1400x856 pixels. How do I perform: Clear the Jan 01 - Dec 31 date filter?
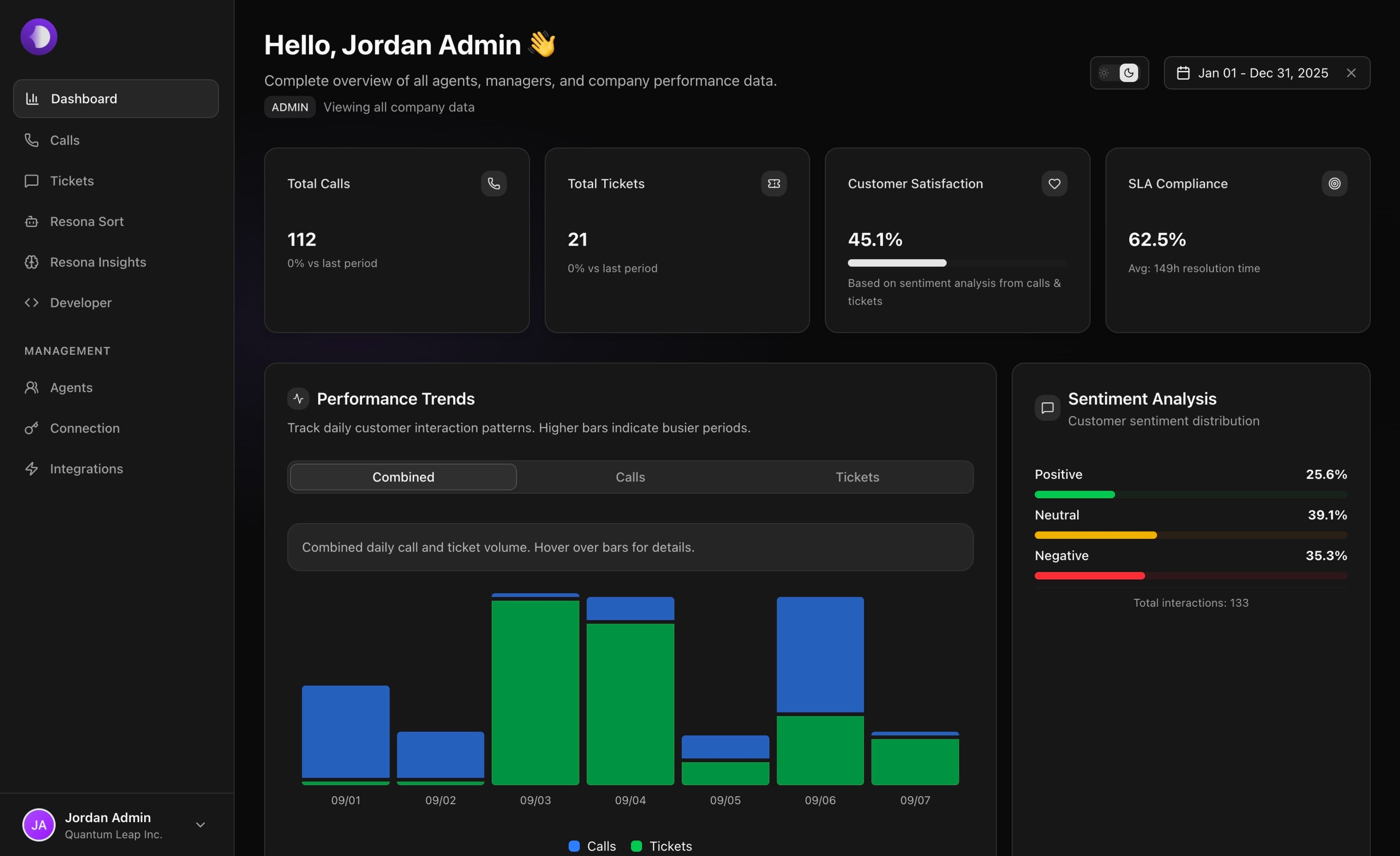[1351, 73]
